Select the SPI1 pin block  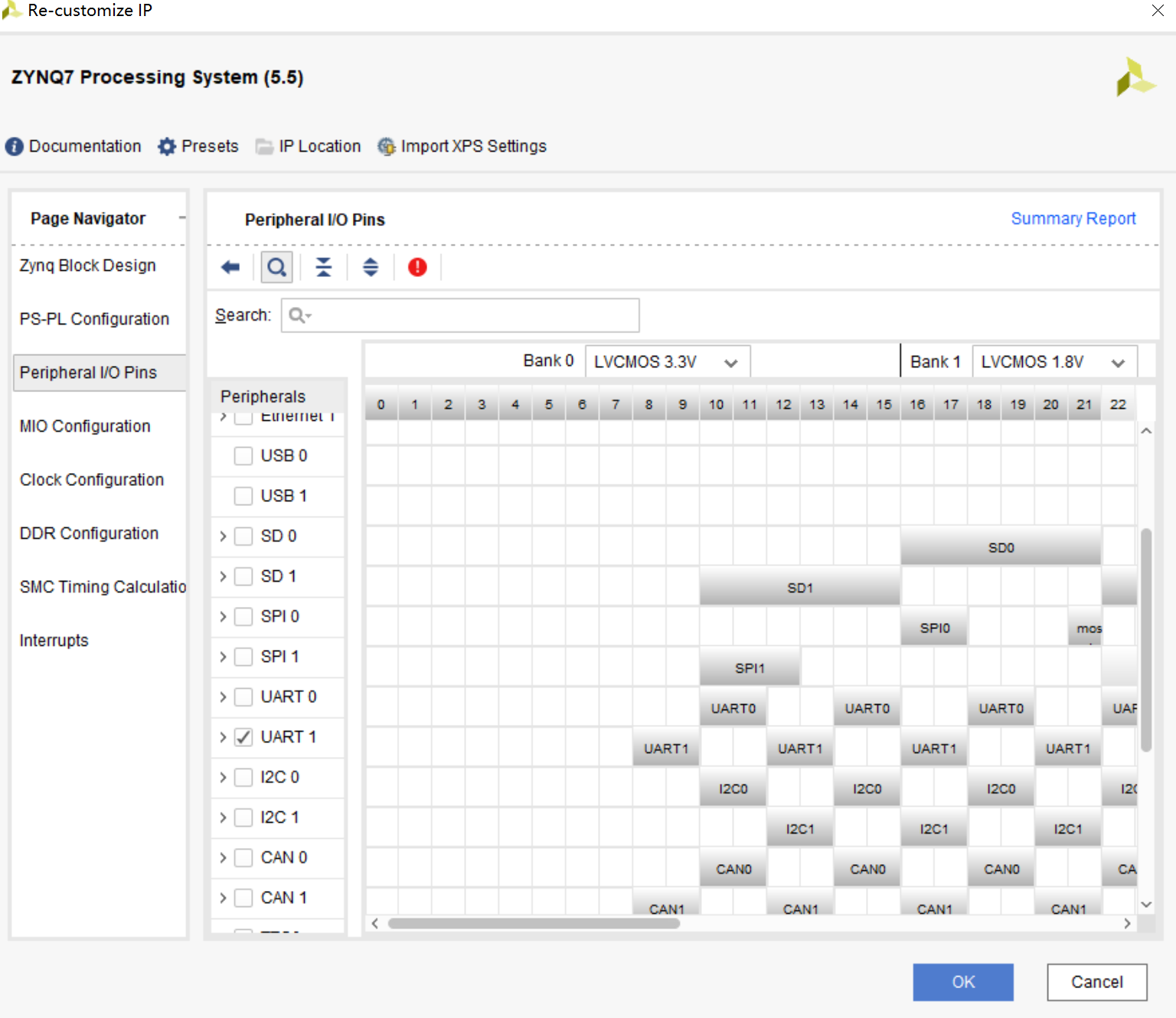point(750,668)
